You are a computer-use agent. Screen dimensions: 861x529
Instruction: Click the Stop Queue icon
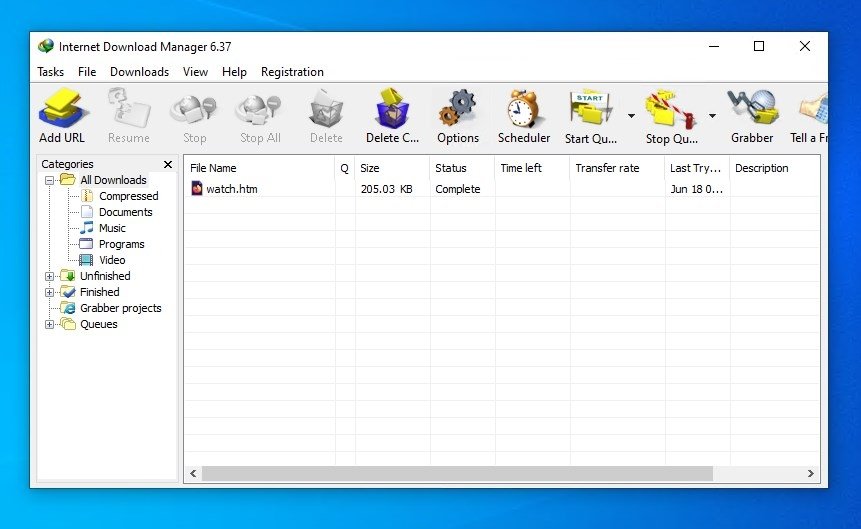click(x=671, y=108)
